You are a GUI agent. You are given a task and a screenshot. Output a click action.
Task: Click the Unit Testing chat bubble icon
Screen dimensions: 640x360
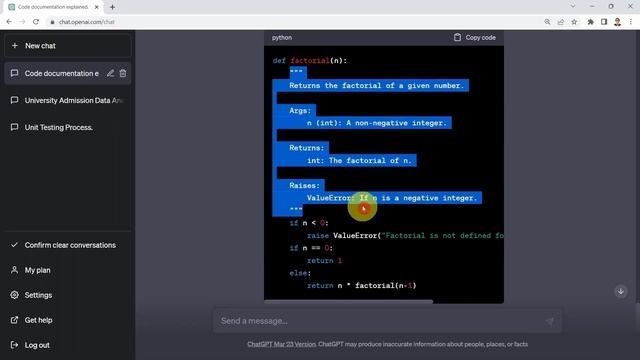[14, 127]
